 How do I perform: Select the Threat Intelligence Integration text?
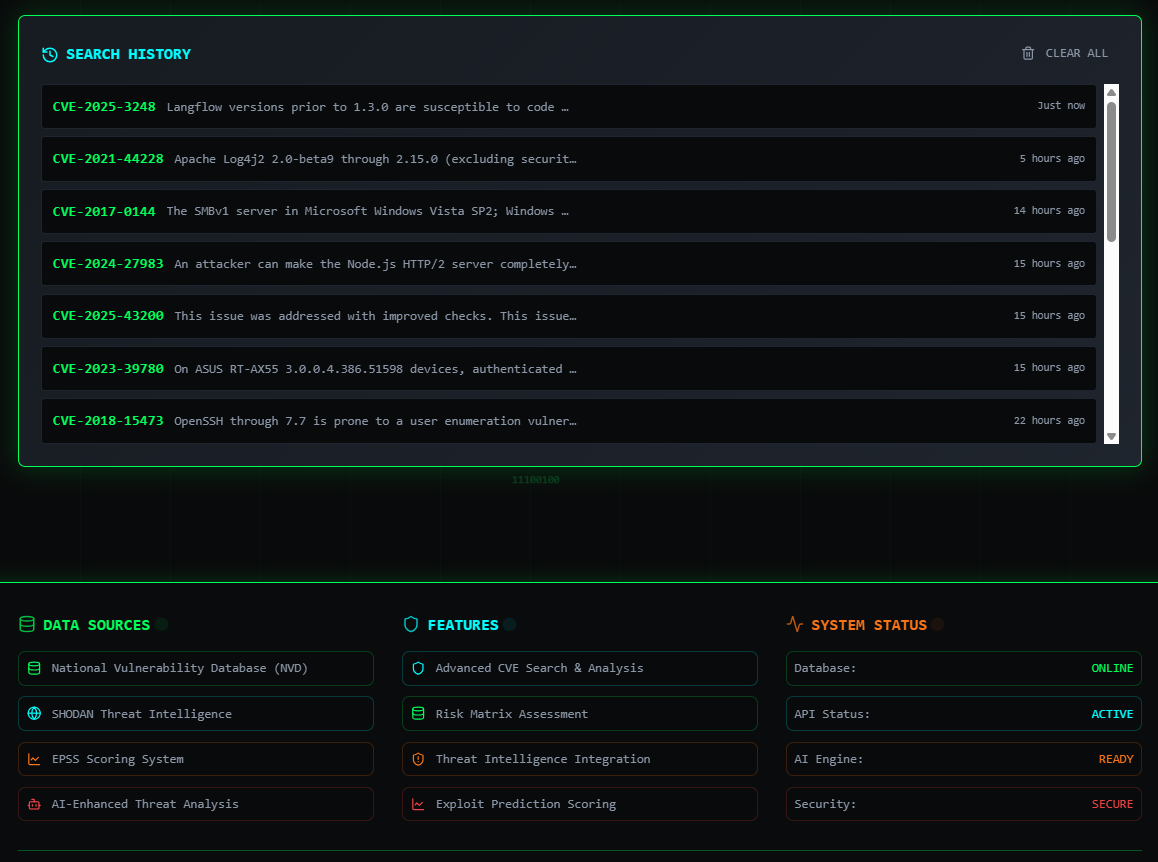click(x=543, y=759)
